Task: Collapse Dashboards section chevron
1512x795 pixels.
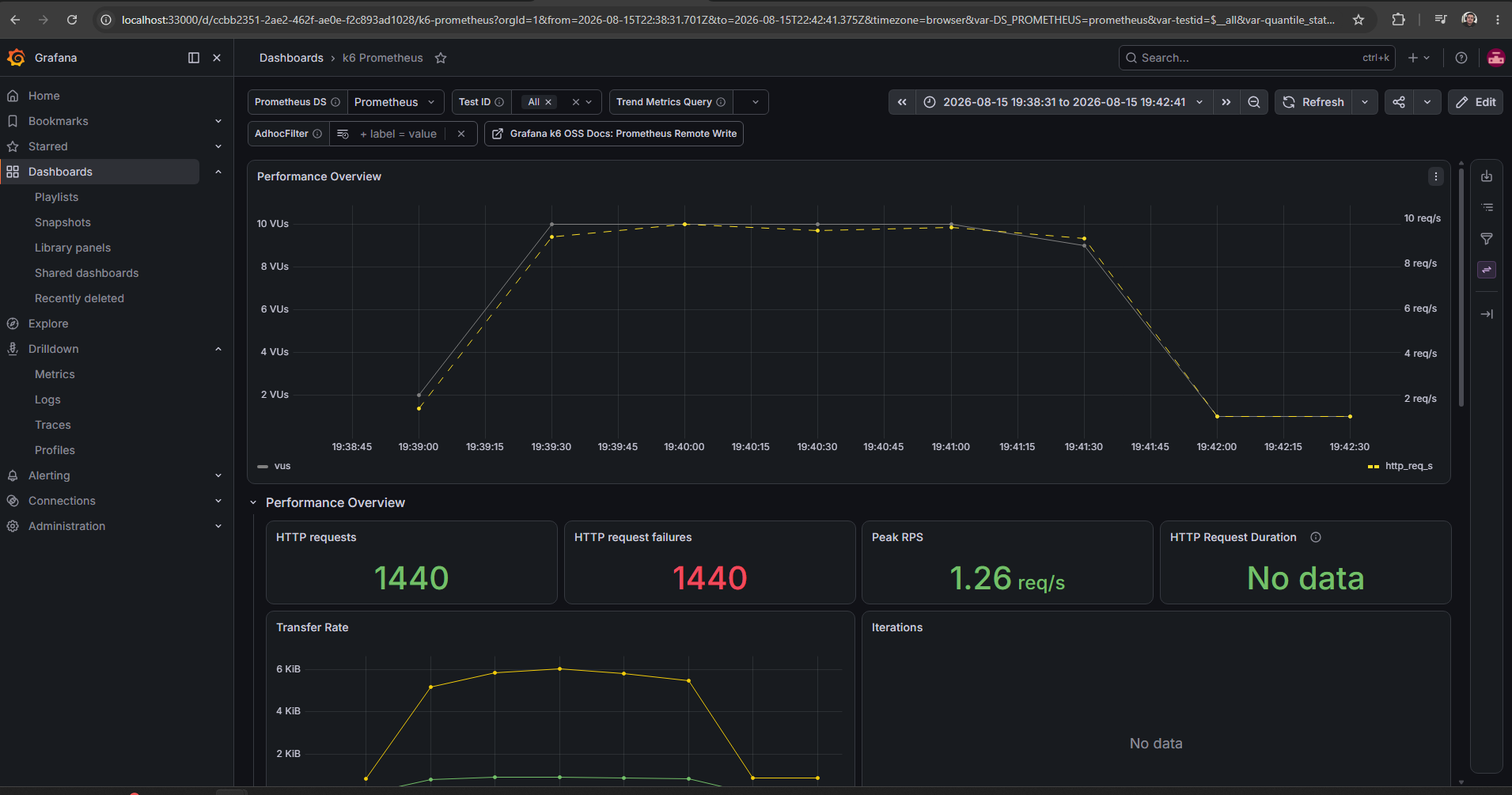Action: point(218,172)
